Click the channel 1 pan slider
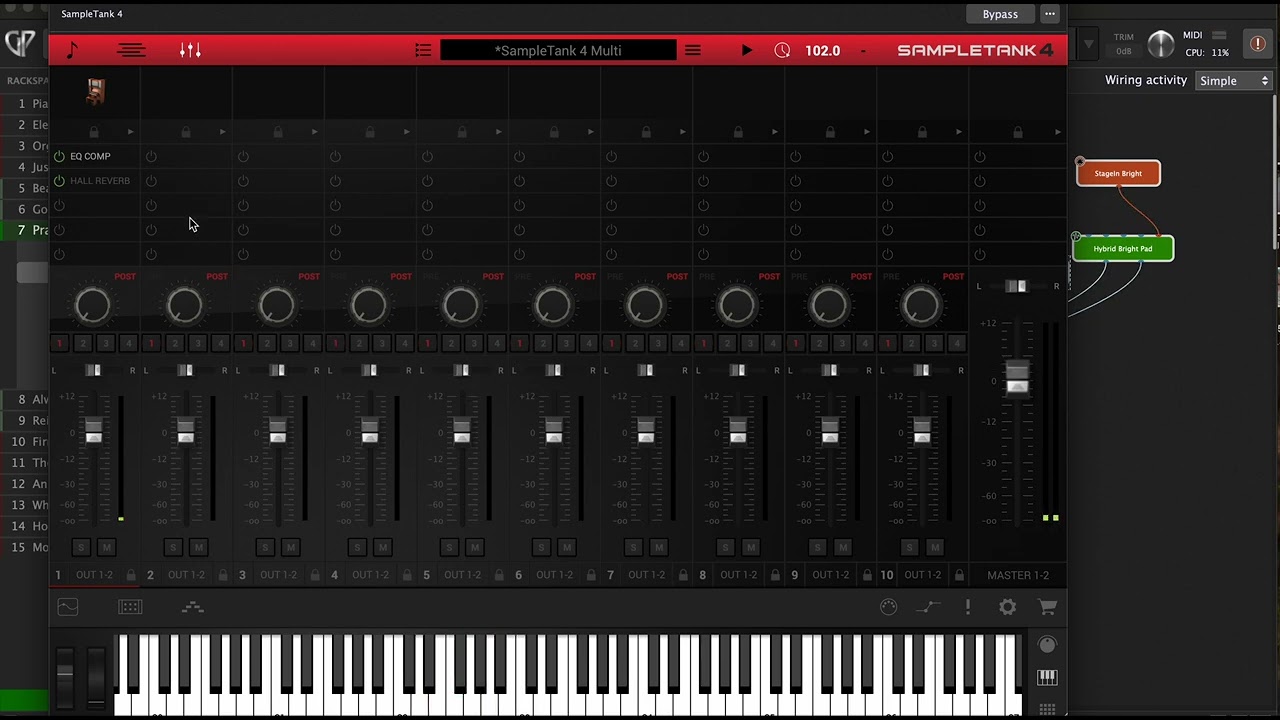Screen dimensions: 1280x720 93,371
